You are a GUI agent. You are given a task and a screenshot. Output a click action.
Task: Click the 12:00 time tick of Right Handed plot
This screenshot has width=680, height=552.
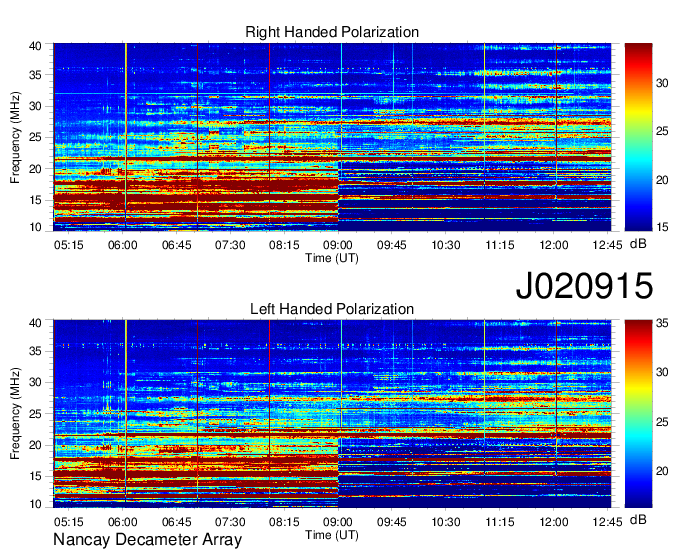click(554, 245)
